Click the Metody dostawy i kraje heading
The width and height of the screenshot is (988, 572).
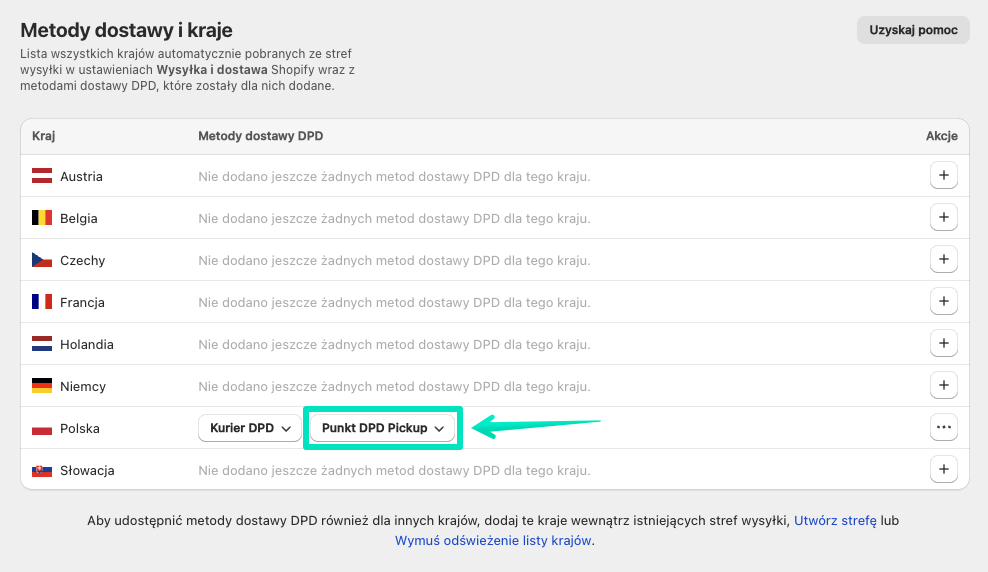(x=126, y=30)
